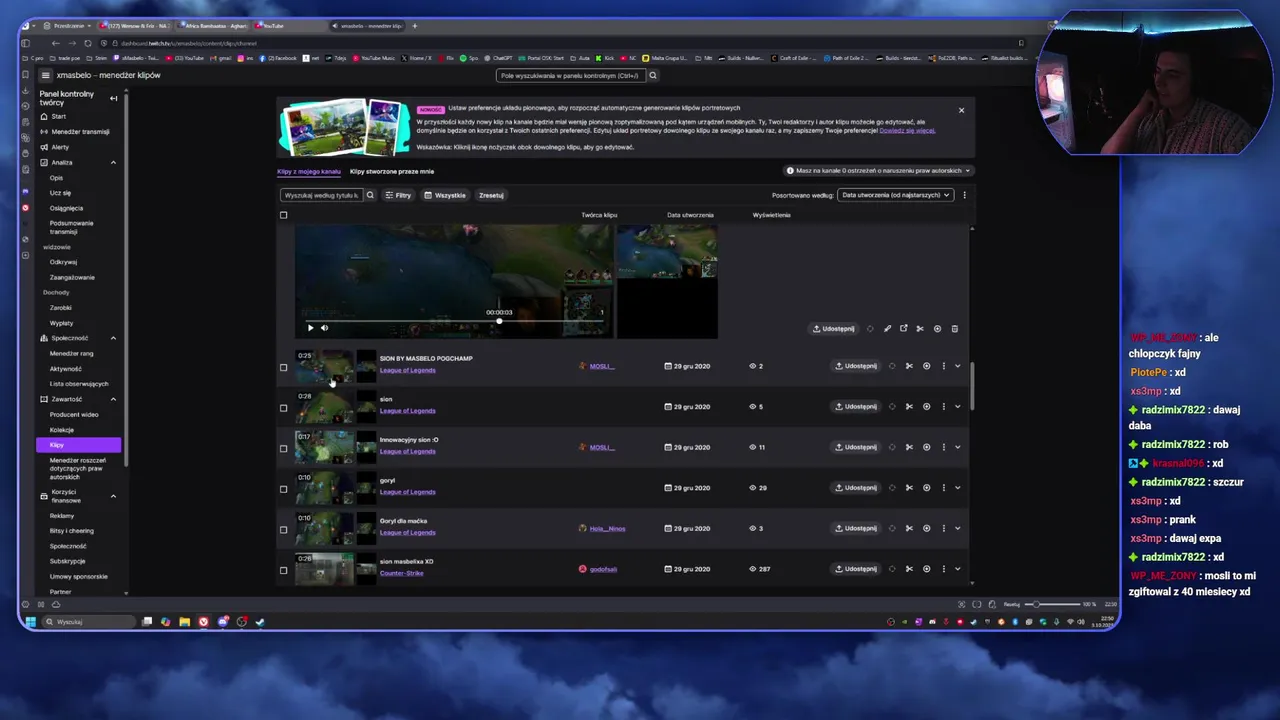Open Osiągnięcia in the sidebar
Image resolution: width=1280 pixels, height=720 pixels.
tap(67, 208)
